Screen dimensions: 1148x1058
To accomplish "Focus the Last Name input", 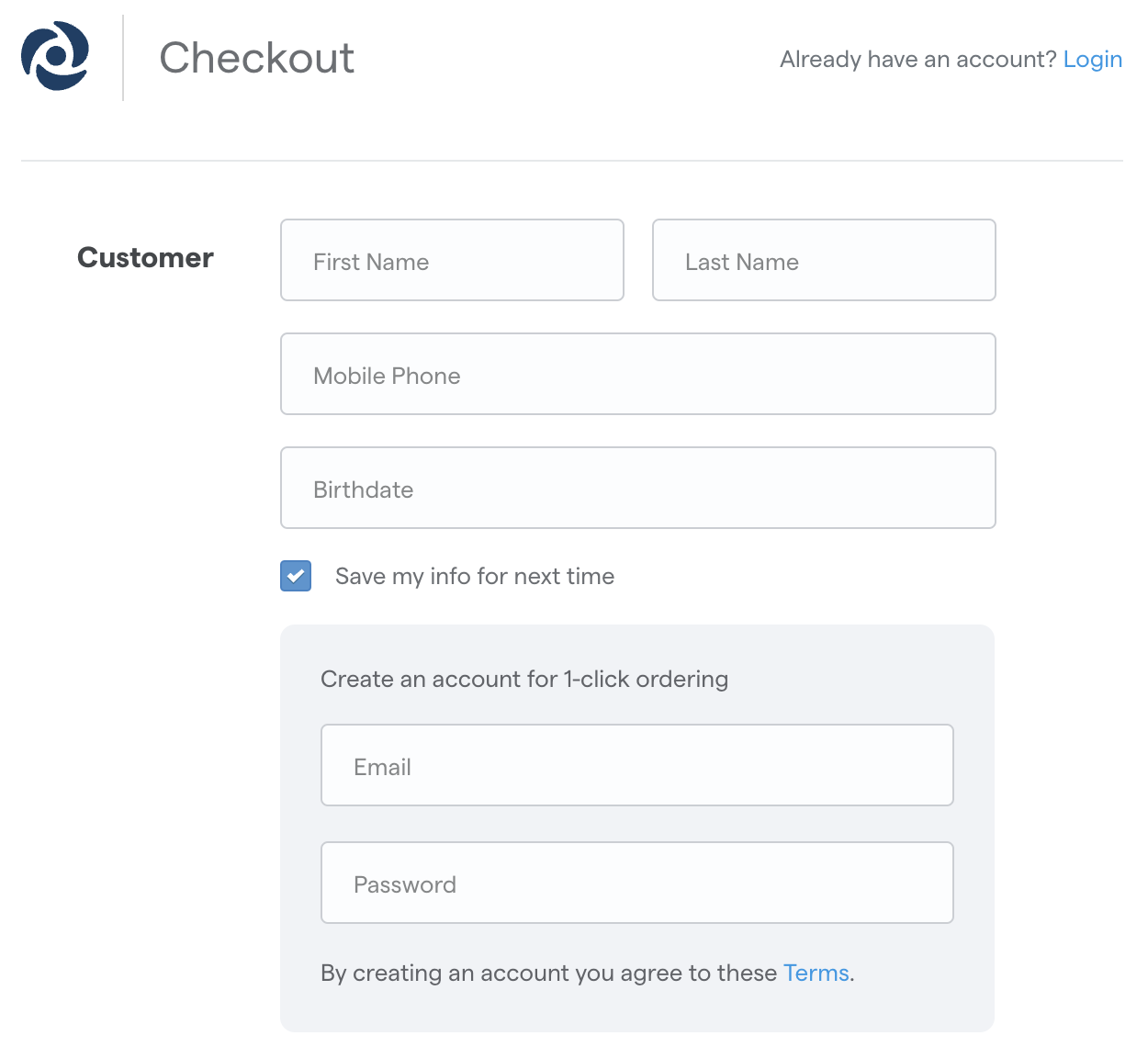I will click(x=824, y=260).
